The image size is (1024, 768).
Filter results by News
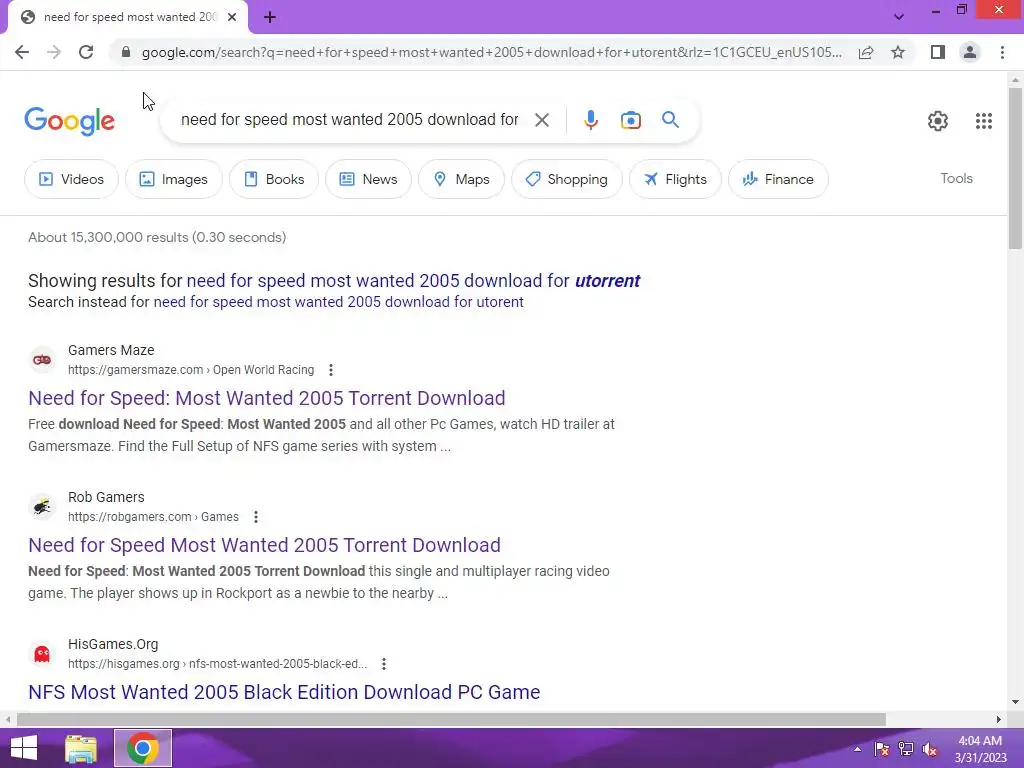pos(368,179)
